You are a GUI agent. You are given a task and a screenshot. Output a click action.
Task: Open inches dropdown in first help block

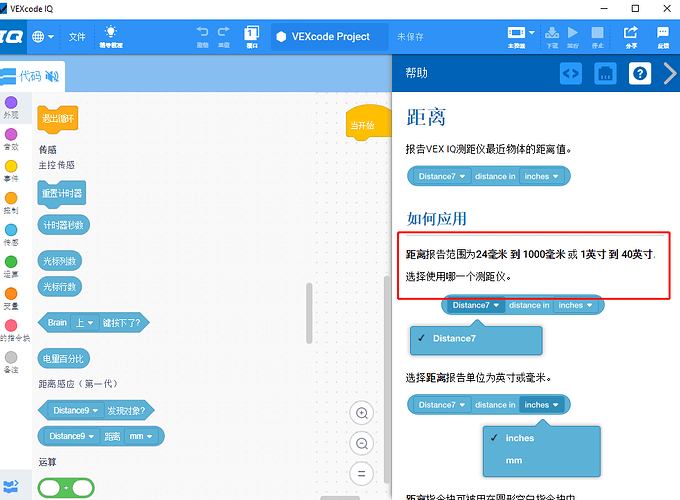541,176
